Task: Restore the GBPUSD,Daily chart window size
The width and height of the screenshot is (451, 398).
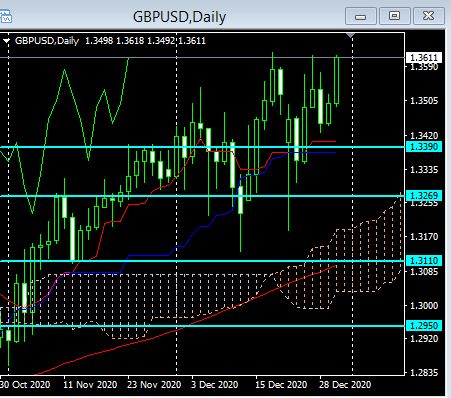Action: (395, 16)
